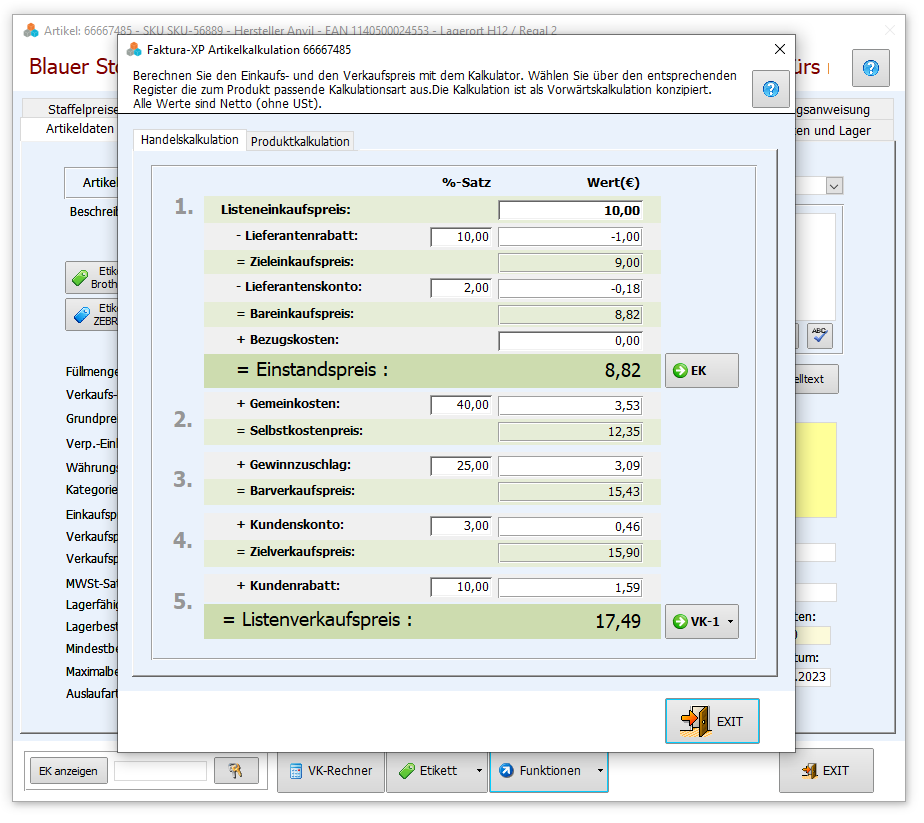Image resolution: width=924 pixels, height=823 pixels.
Task: Click the Listeneinkaufspreis value field
Action: [570, 210]
